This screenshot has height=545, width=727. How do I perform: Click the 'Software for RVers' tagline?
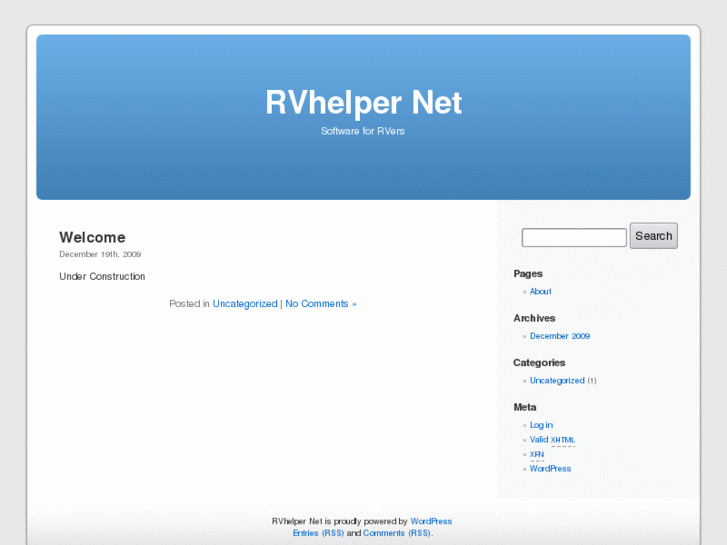point(363,131)
